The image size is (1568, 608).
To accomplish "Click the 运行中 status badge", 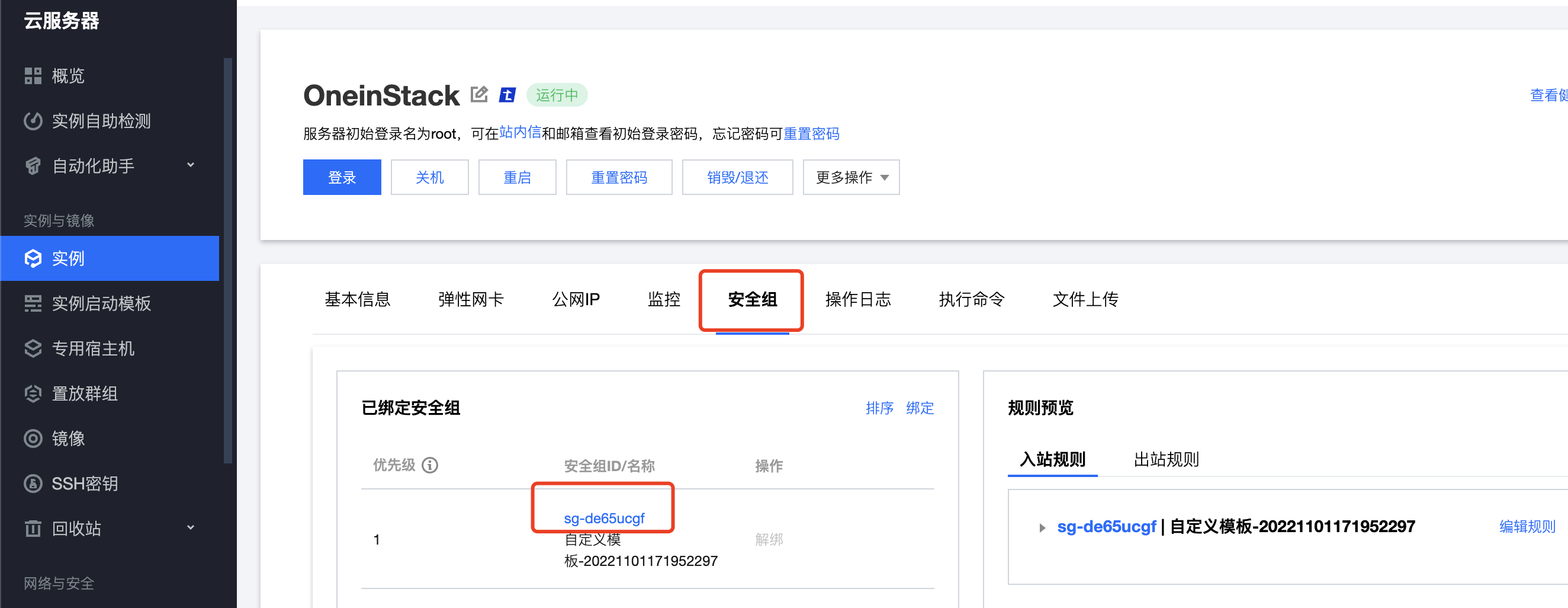I will tap(557, 95).
